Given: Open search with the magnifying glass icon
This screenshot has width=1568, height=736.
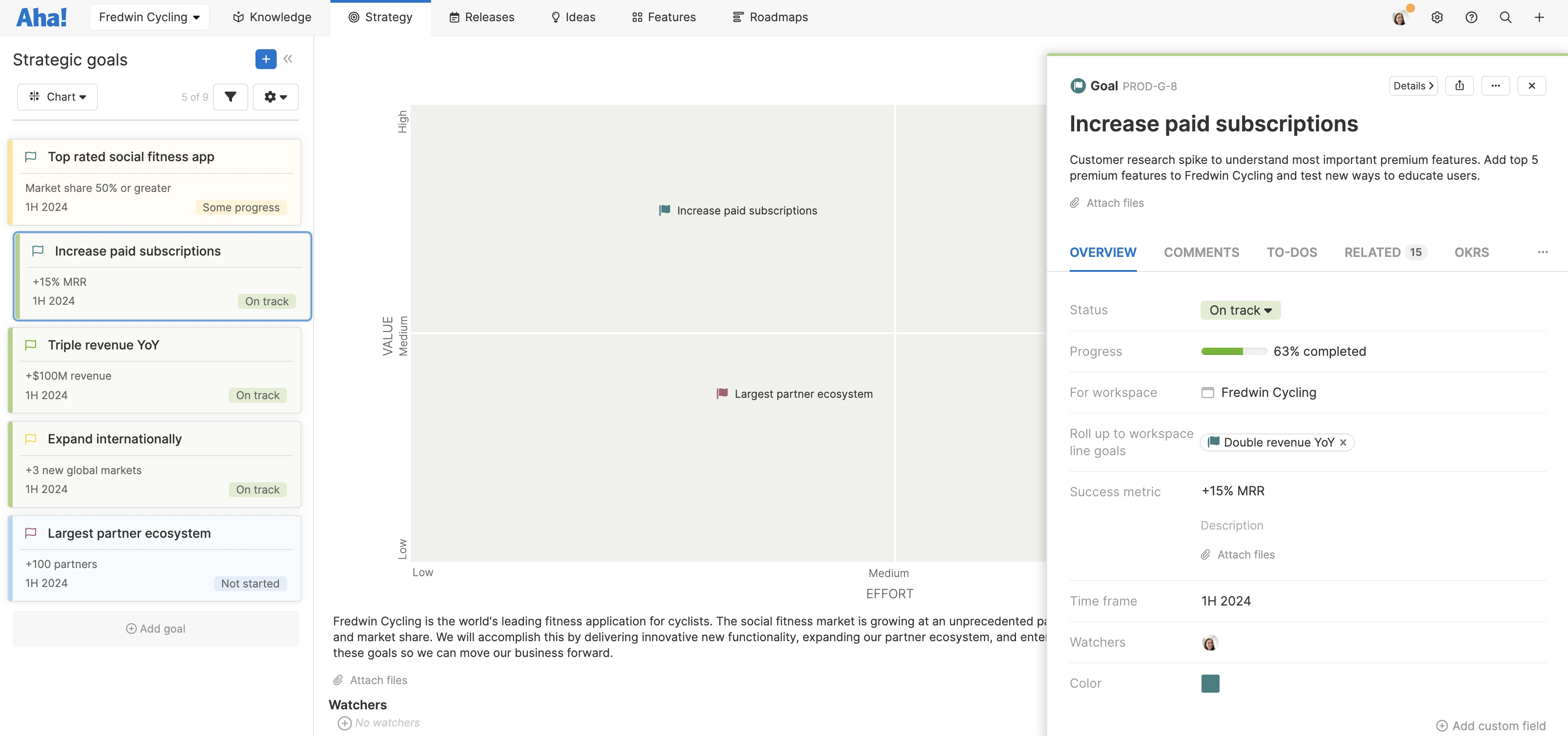Looking at the screenshot, I should click(1505, 17).
